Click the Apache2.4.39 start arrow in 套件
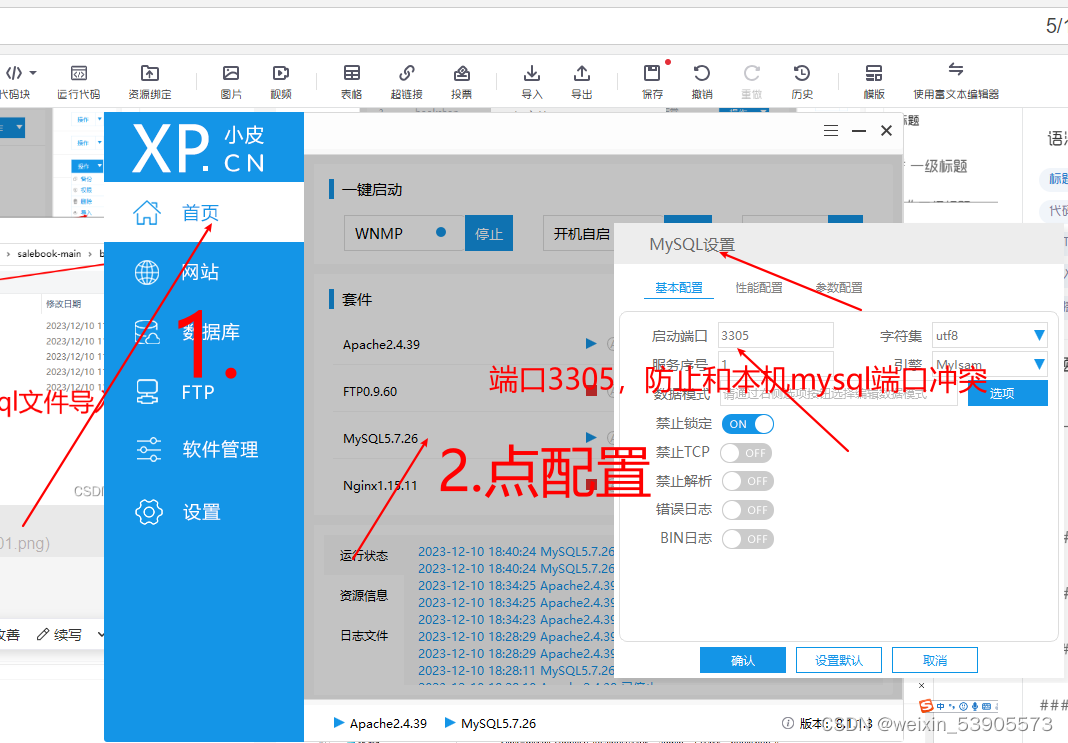Viewport: 1068px width, 743px height. (591, 343)
